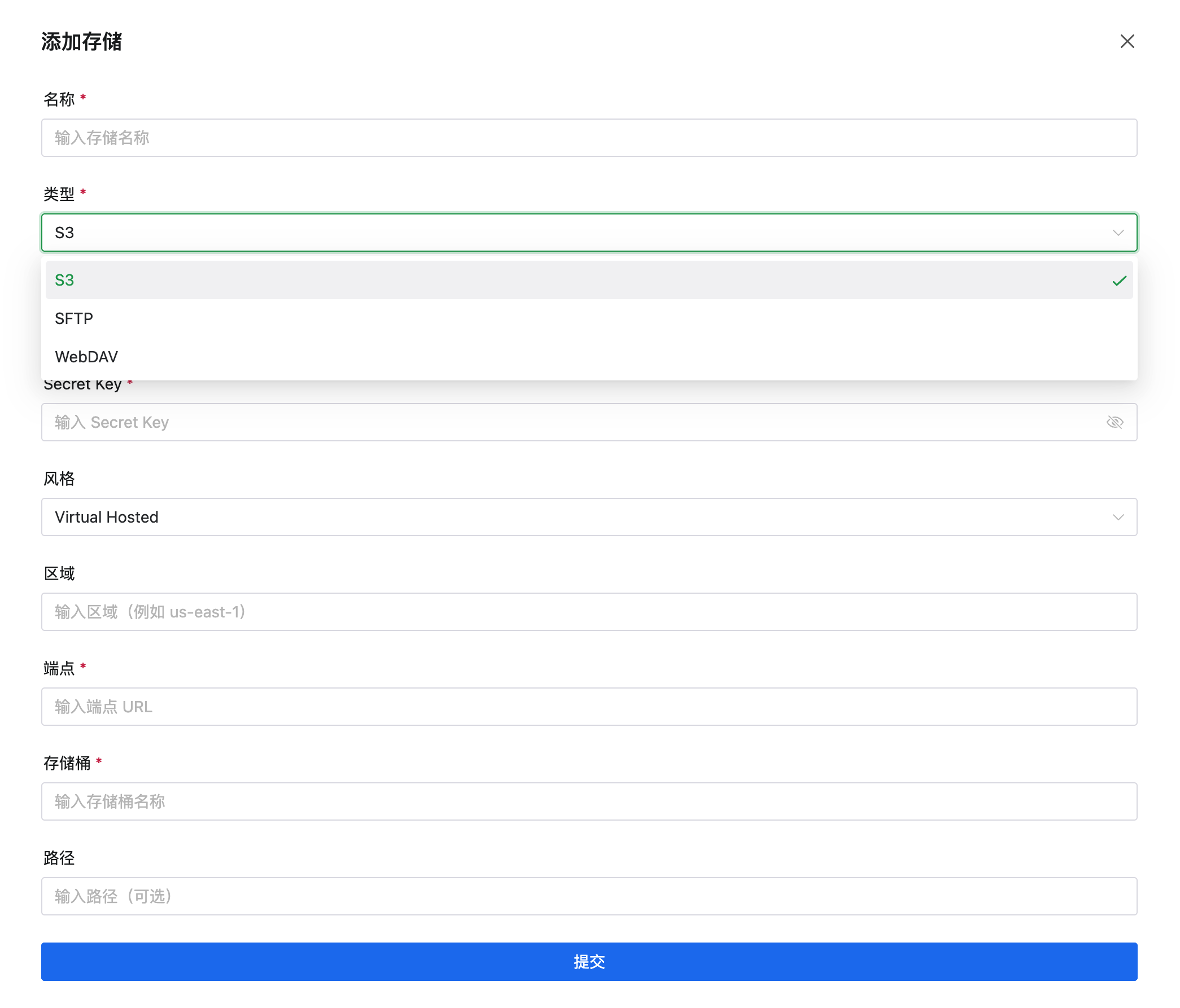Click the 添加存储 dialog title

point(81,42)
